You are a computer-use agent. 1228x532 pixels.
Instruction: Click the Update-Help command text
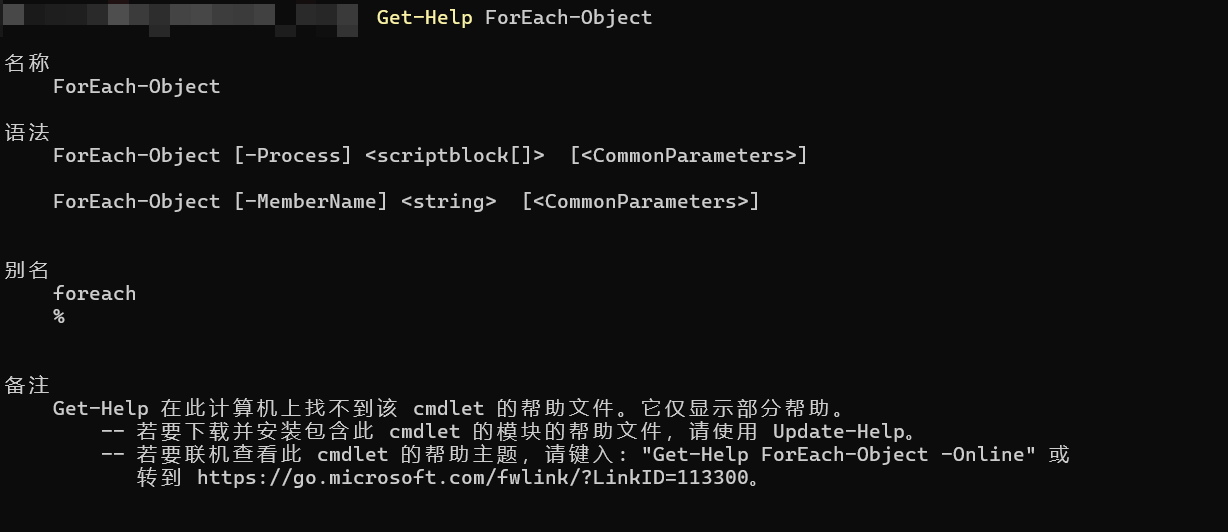click(x=838, y=432)
